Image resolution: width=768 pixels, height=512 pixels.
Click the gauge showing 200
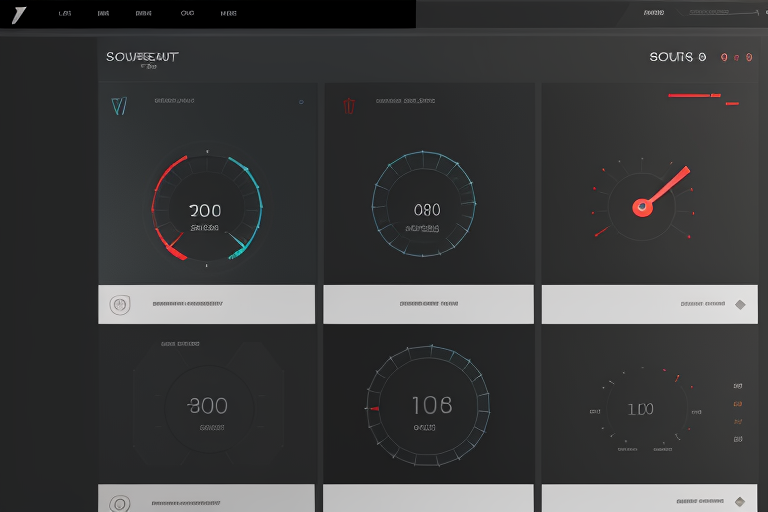coord(205,211)
